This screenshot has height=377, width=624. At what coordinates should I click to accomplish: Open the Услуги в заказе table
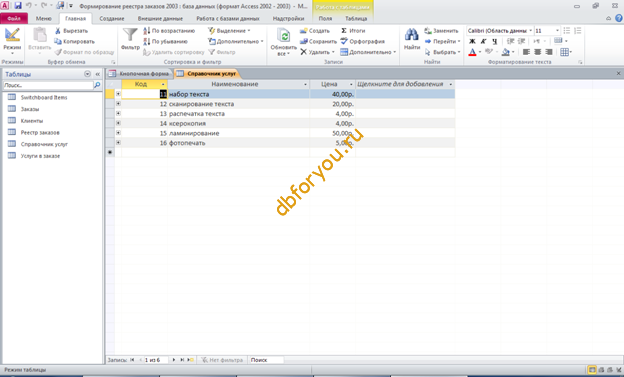click(x=40, y=156)
